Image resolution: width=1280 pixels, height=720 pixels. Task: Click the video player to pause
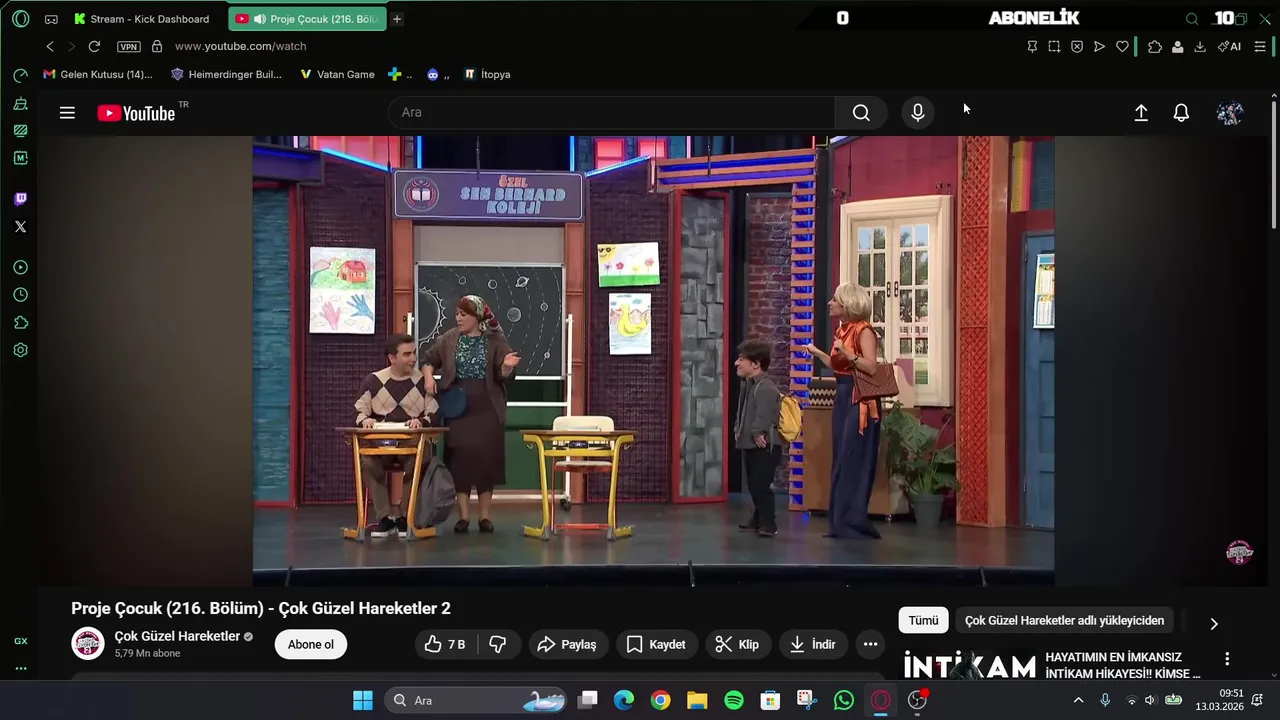tap(653, 360)
